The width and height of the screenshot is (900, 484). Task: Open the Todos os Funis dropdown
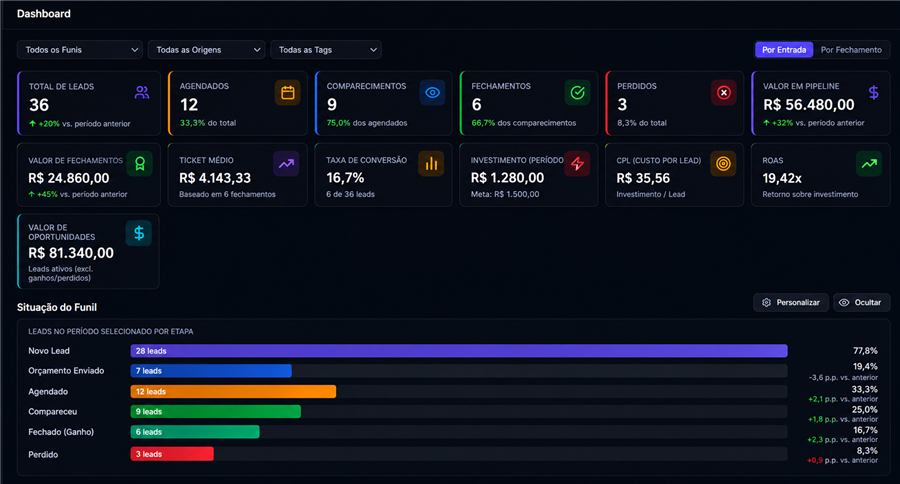[80, 50]
